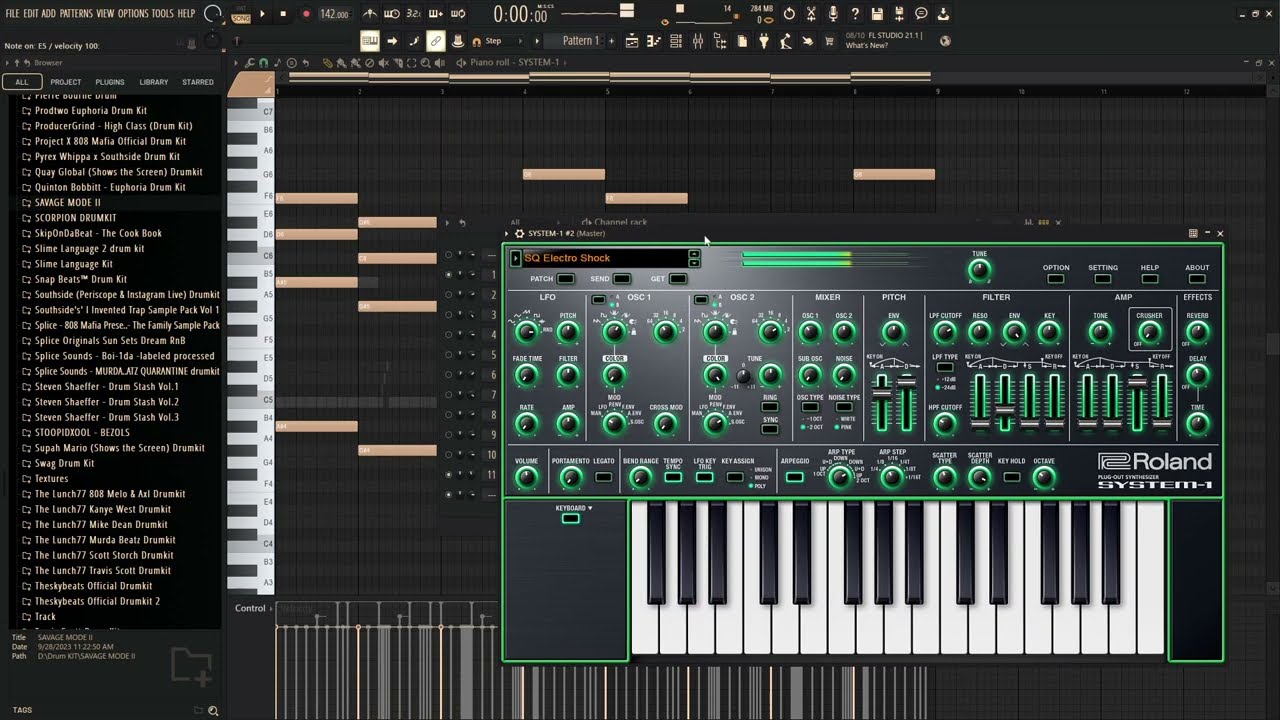Open the Piano roll view icon
Screen dimensions: 1280x720
click(x=654, y=41)
